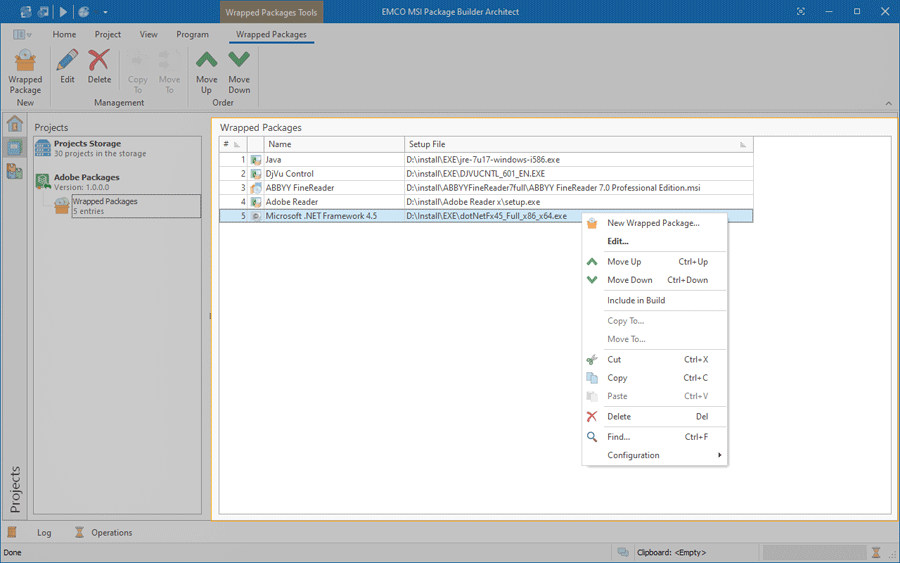Click the DJVUCNTL_601_EN.EXE setup file cell
Screen dimensions: 900x563
click(x=578, y=174)
